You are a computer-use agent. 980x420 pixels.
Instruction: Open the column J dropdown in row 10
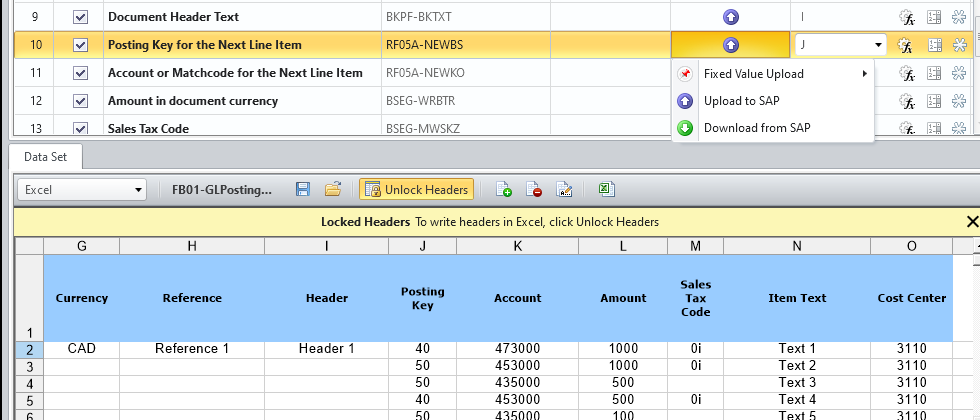click(878, 45)
